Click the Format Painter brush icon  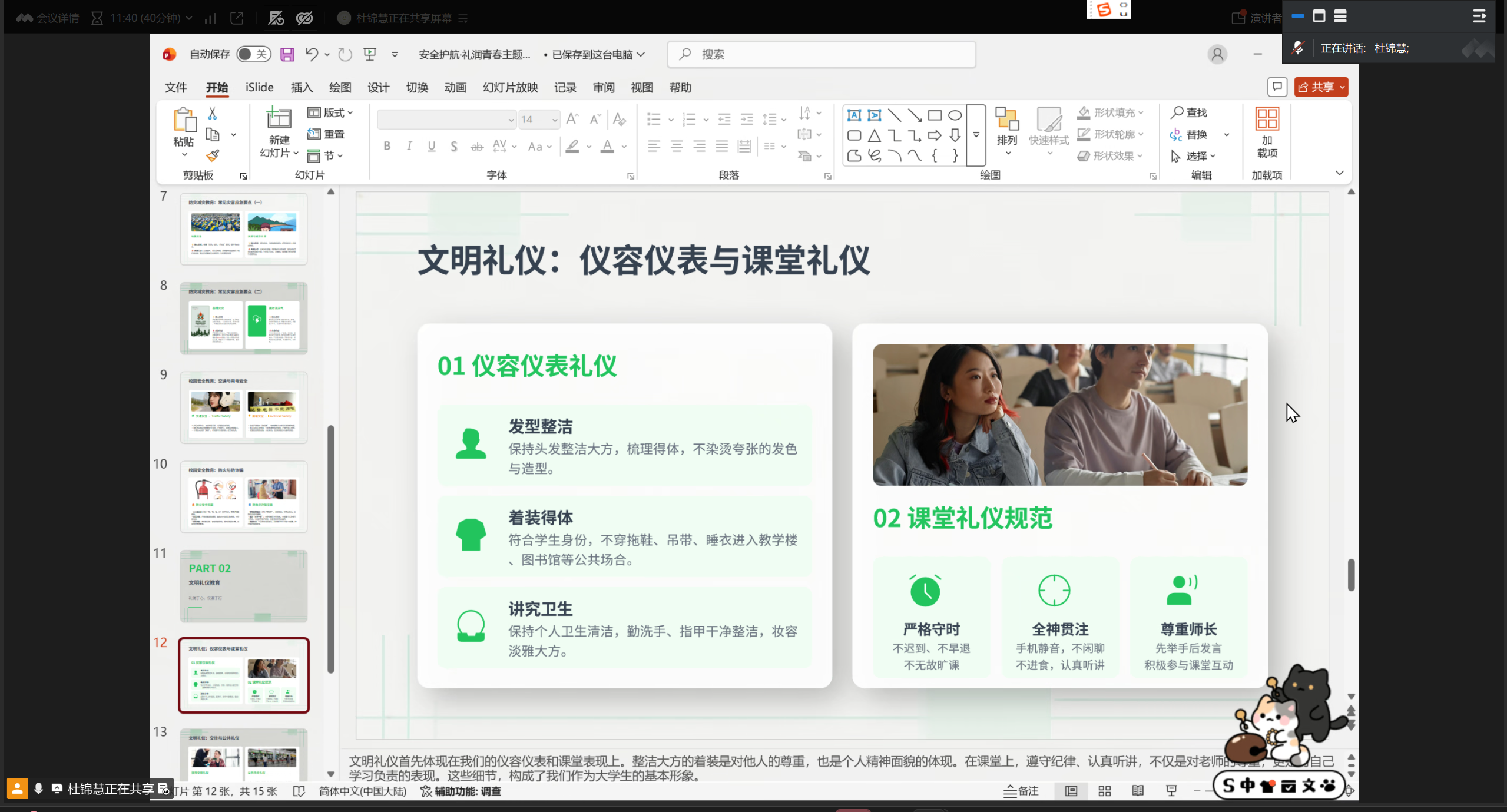(x=213, y=156)
